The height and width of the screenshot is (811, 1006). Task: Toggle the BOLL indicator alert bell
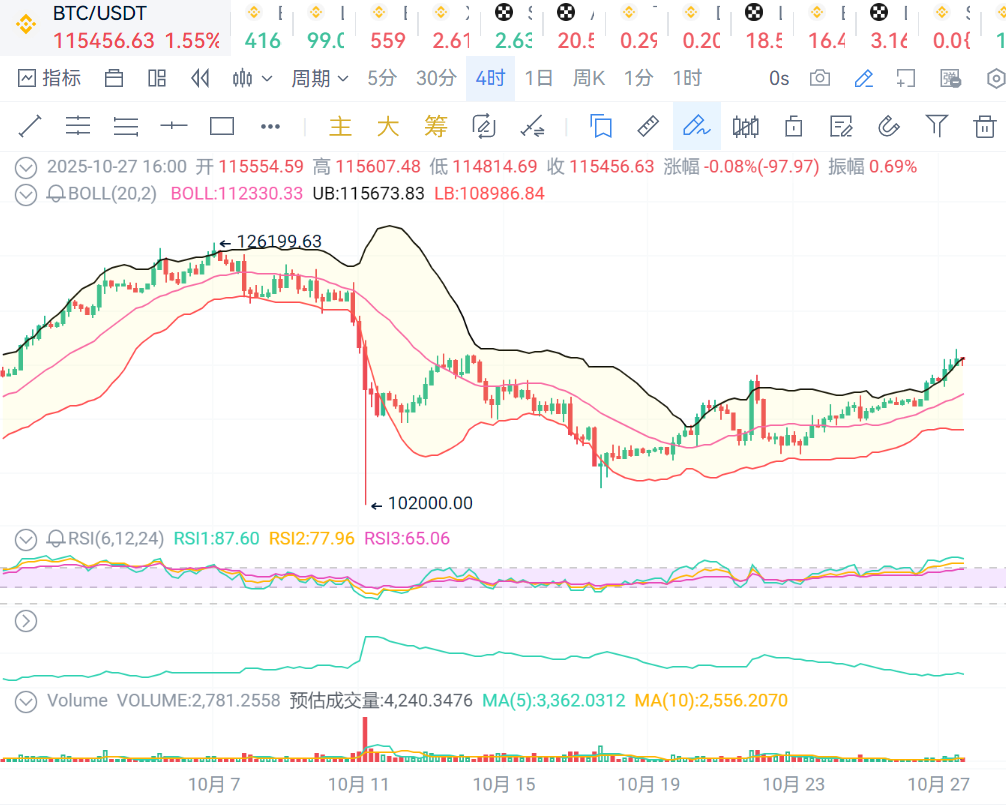(x=56, y=194)
